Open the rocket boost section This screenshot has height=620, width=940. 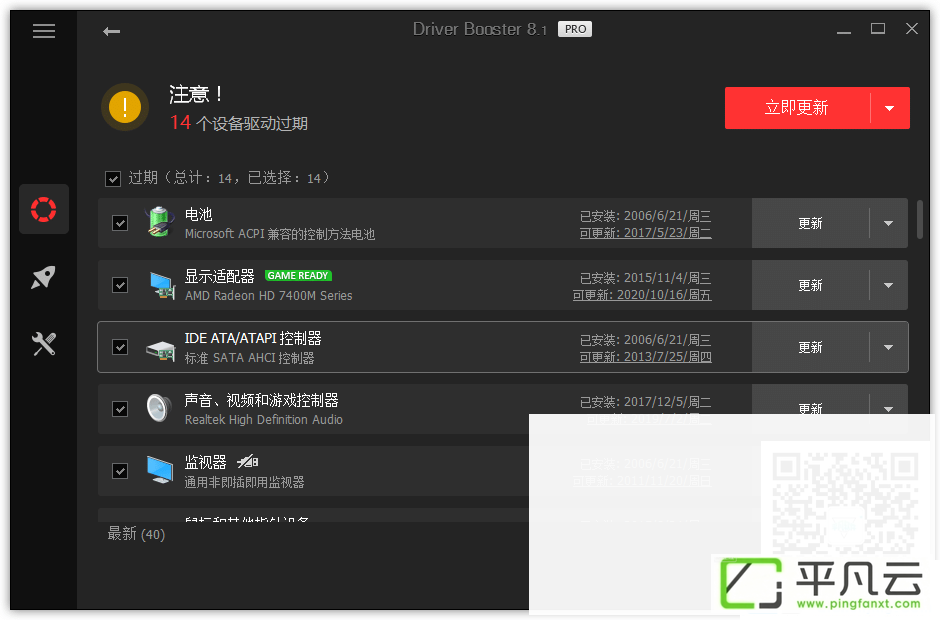[x=44, y=277]
